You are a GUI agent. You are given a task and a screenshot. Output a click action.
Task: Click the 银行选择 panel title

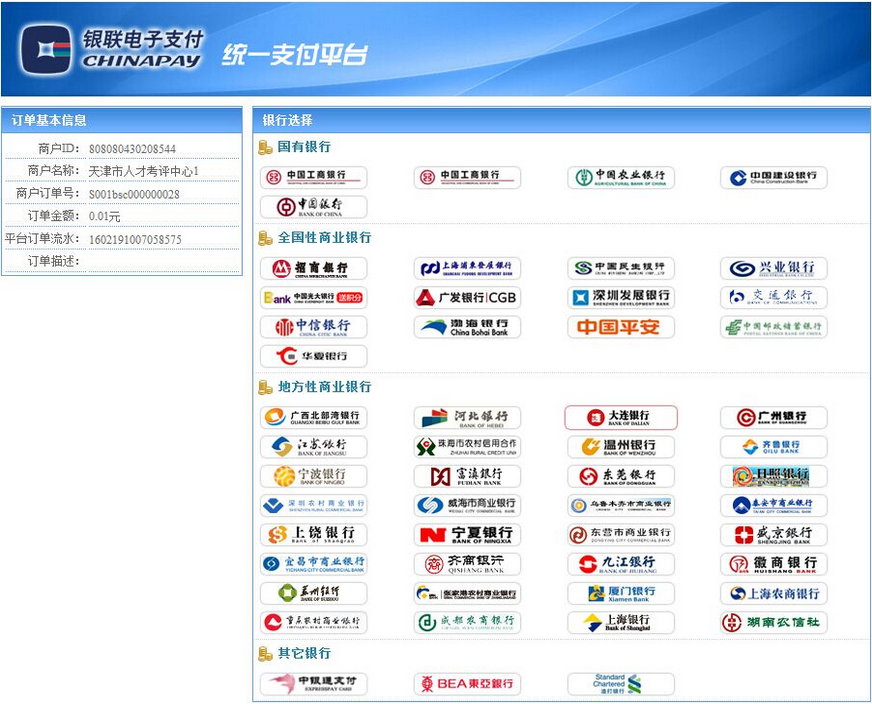coord(287,120)
